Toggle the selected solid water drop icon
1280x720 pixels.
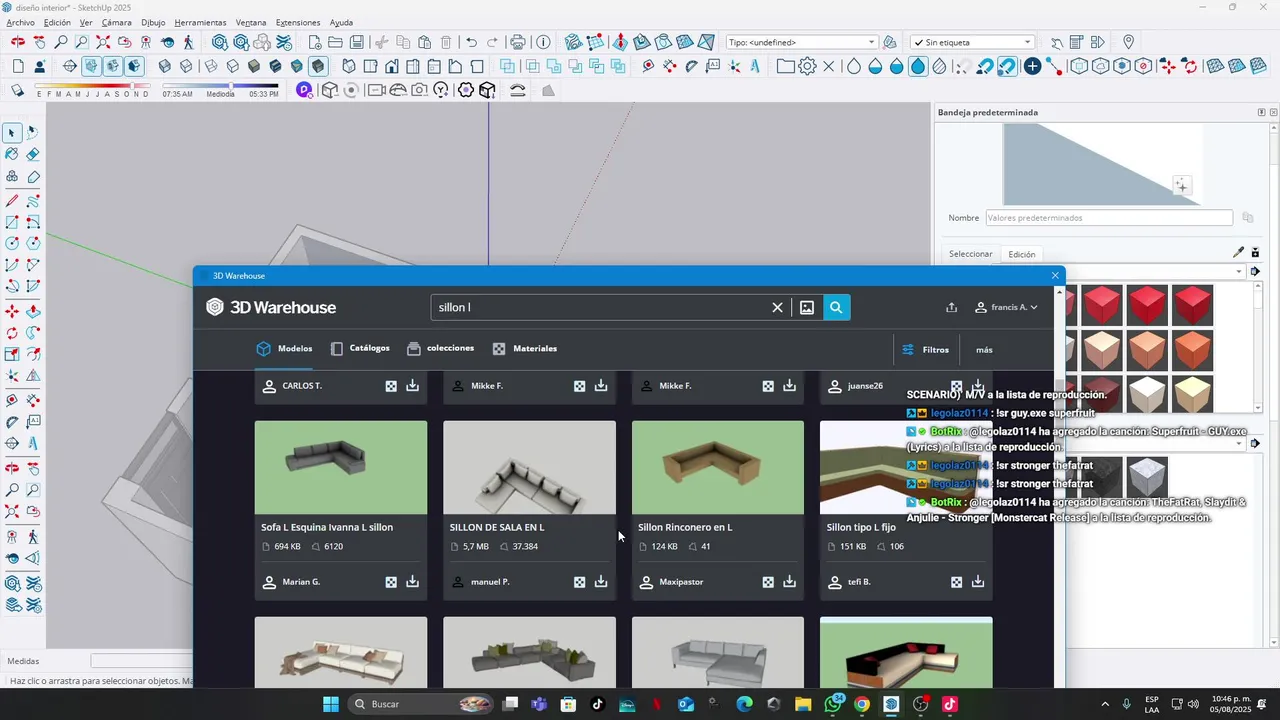pyautogui.click(x=918, y=66)
